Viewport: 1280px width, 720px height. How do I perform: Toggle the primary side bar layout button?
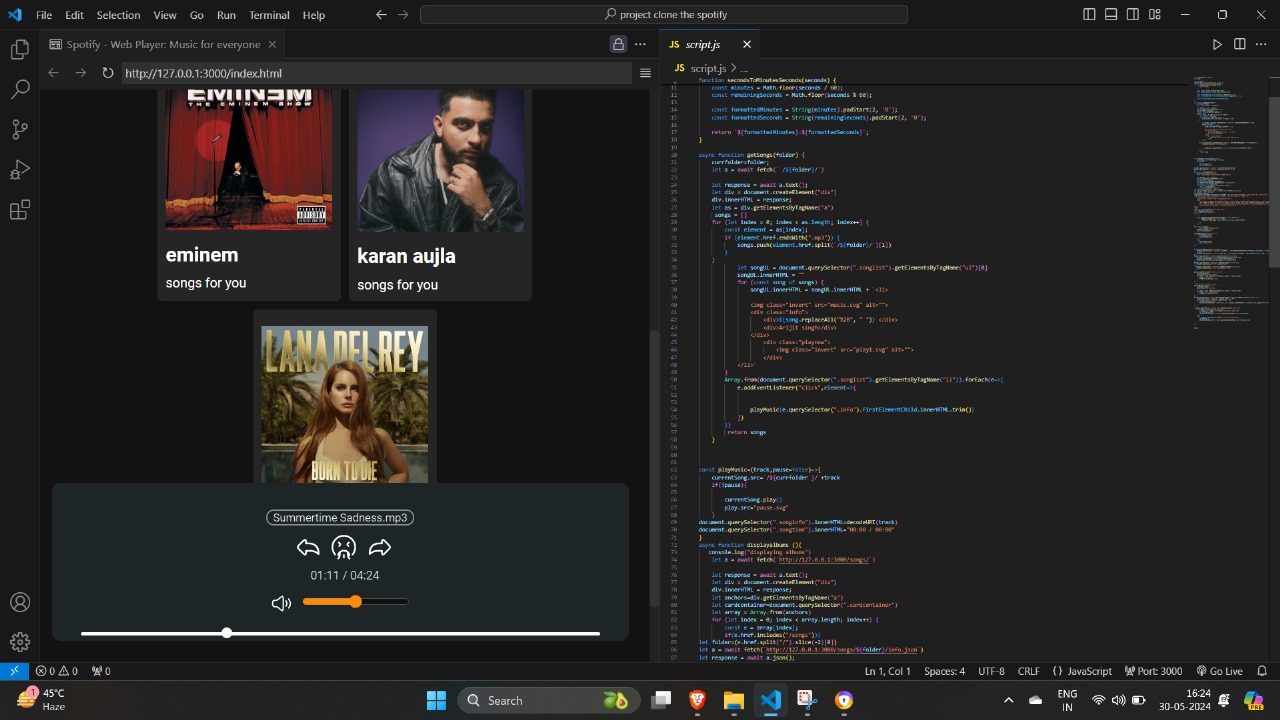coord(1089,15)
